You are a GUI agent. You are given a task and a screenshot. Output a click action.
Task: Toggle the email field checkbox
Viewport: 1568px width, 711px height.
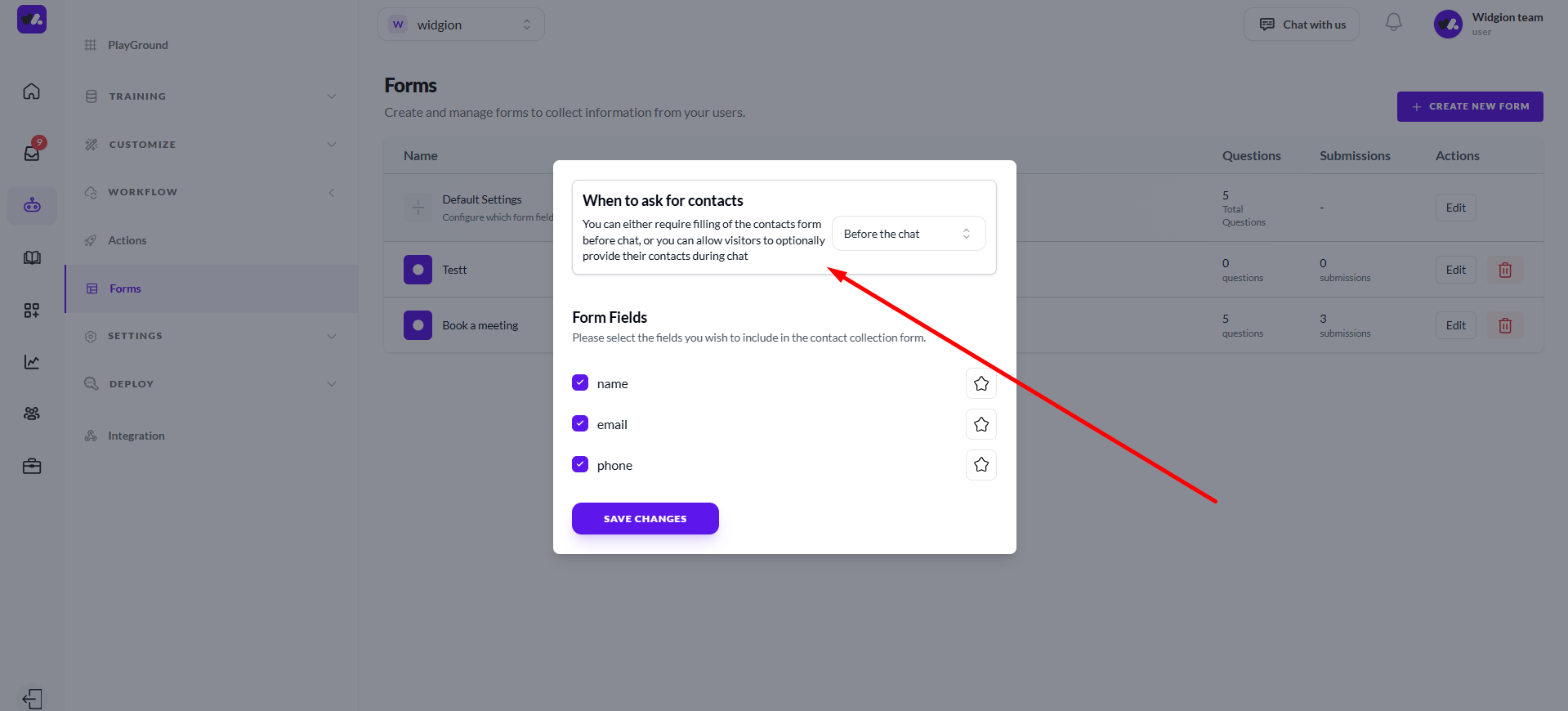click(580, 423)
